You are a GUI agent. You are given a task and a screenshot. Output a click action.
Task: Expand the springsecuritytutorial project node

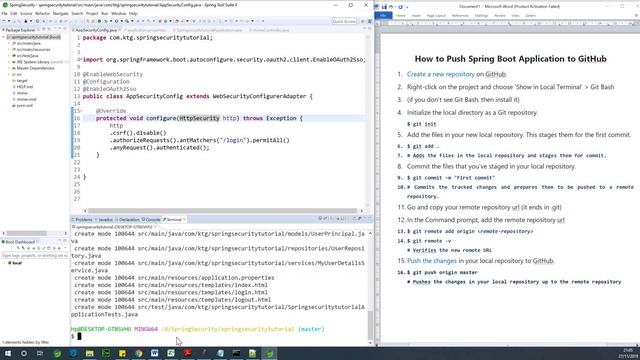[x=4, y=37]
